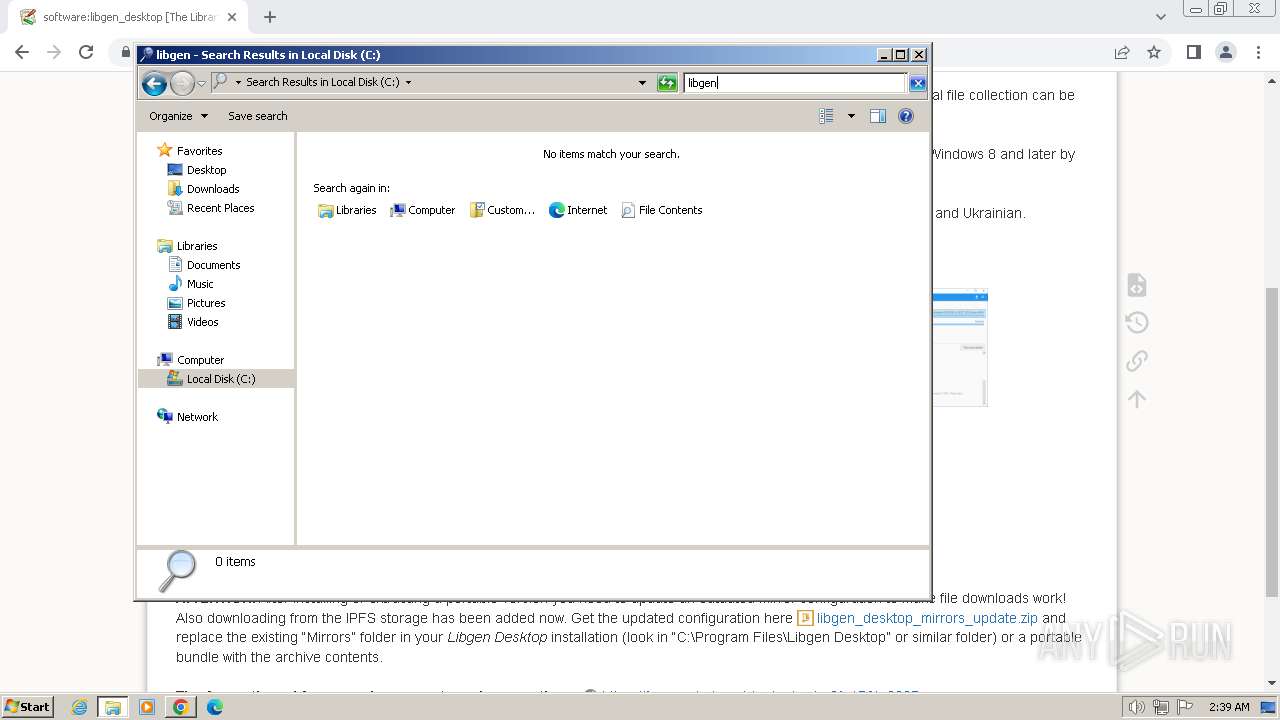Bookmark this page with the star icon
The image size is (1280, 720).
[1154, 52]
